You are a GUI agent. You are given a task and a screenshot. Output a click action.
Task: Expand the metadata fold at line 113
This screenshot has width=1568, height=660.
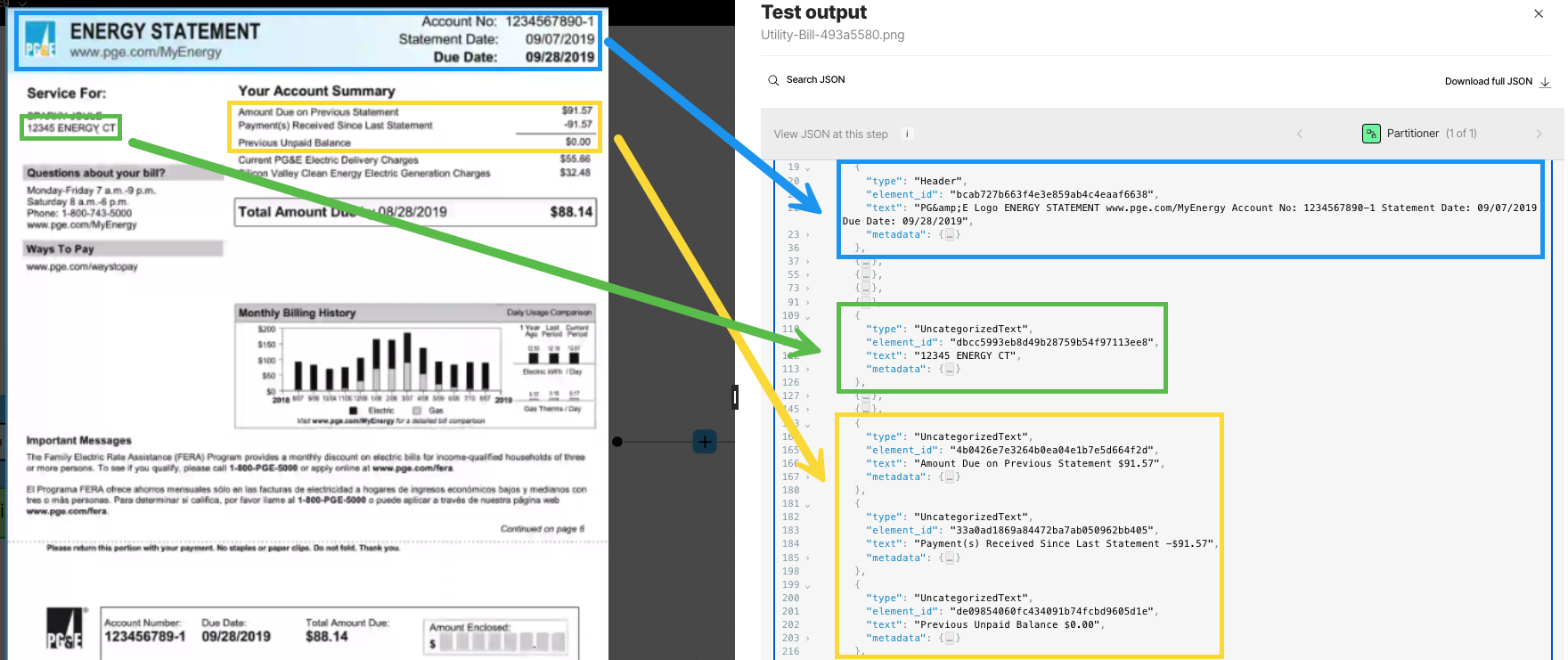coord(808,370)
